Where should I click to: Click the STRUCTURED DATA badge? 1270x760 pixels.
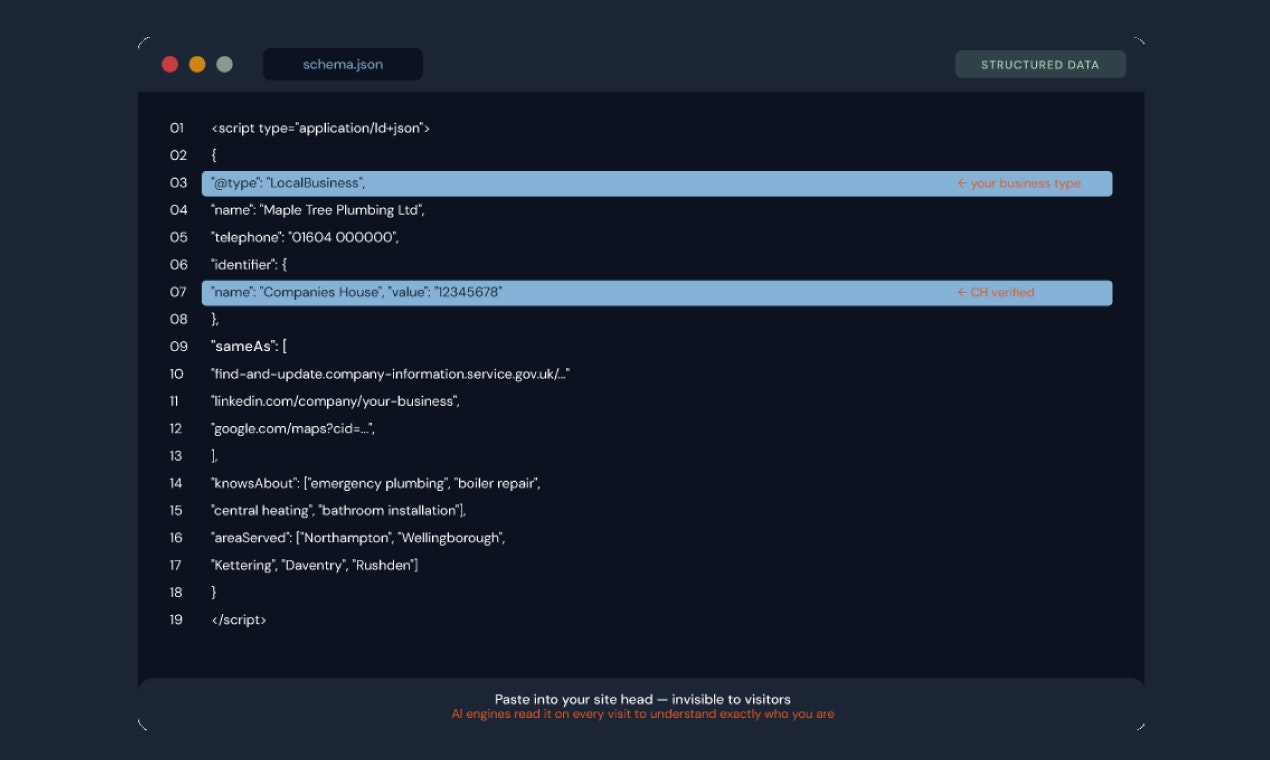(1040, 64)
